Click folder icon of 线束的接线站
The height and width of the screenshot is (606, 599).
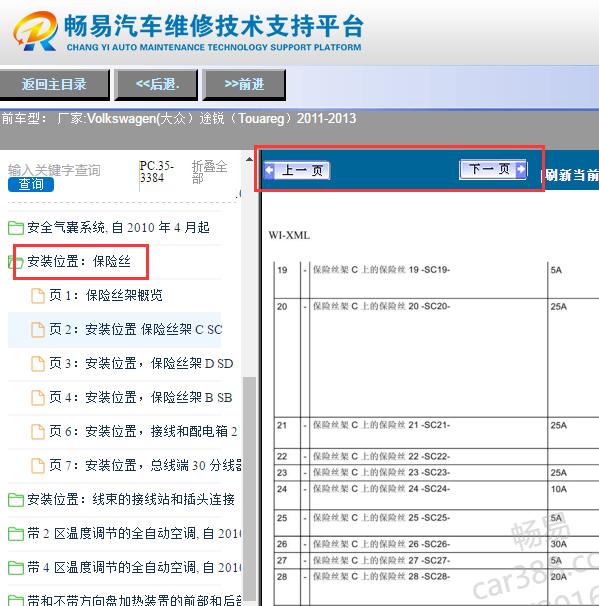click(16, 500)
